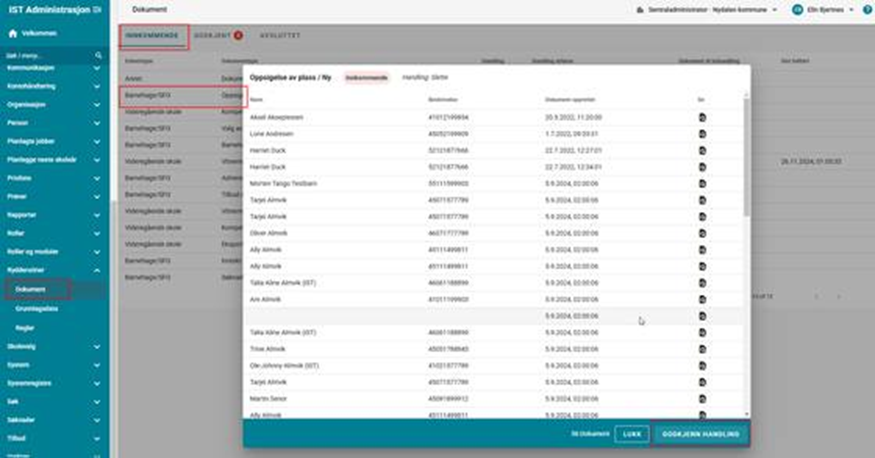875x458 pixels.
Task: Open document icon for Aksel Akseptesen
Action: point(702,117)
